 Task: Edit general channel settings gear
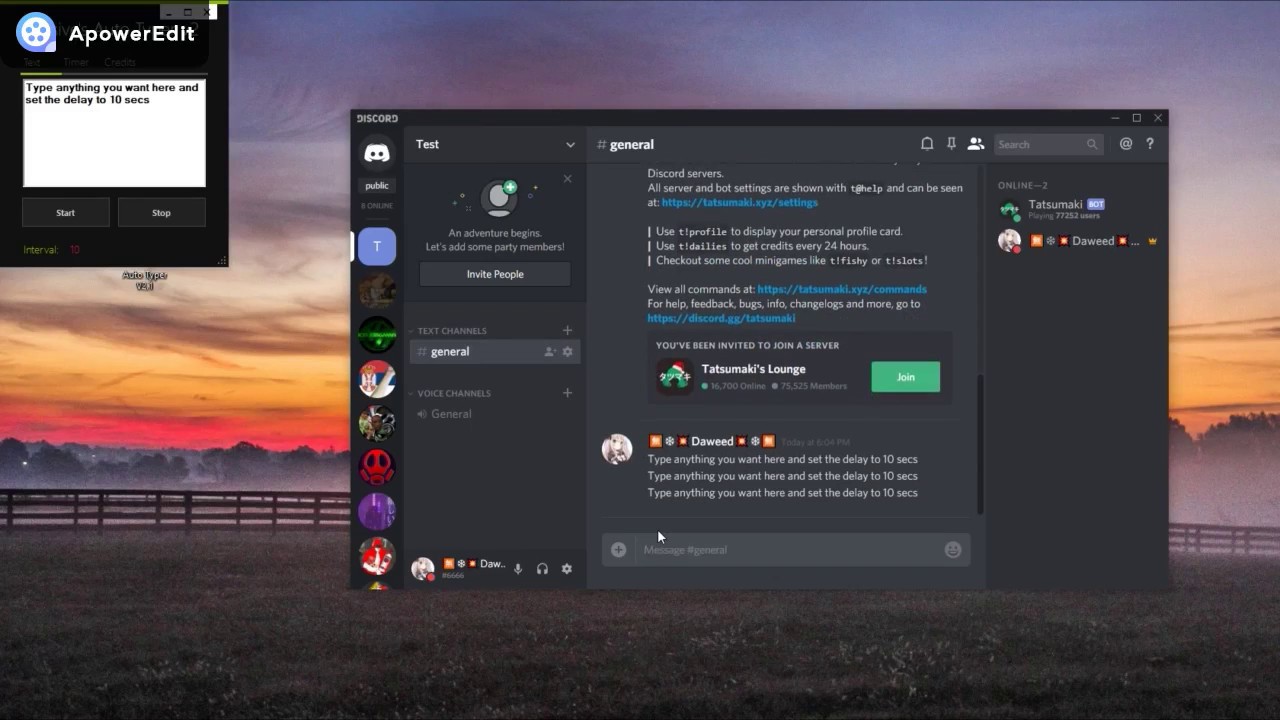568,352
